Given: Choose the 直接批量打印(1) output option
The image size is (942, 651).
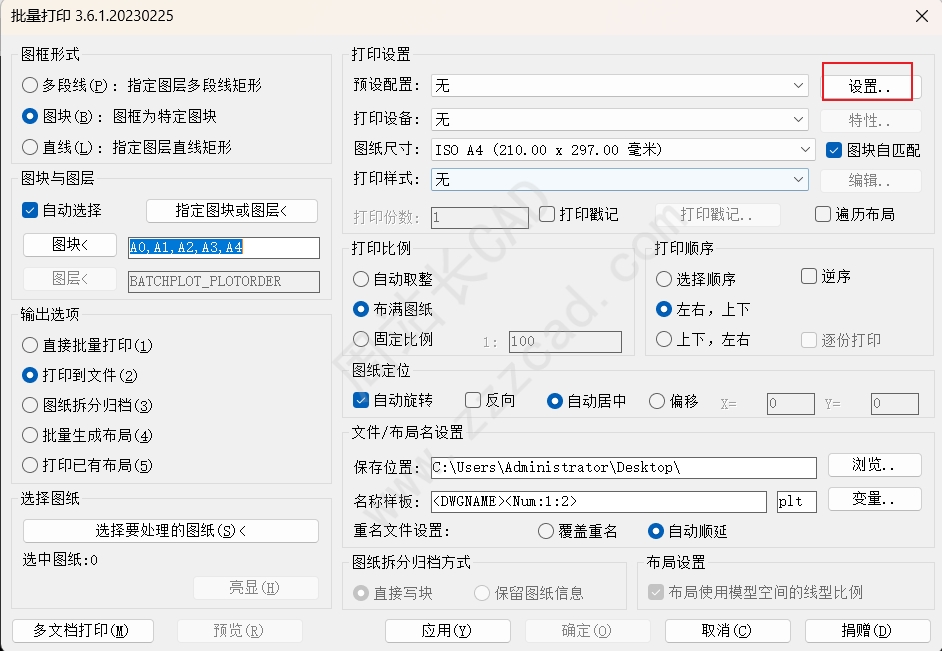Looking at the screenshot, I should pos(29,345).
